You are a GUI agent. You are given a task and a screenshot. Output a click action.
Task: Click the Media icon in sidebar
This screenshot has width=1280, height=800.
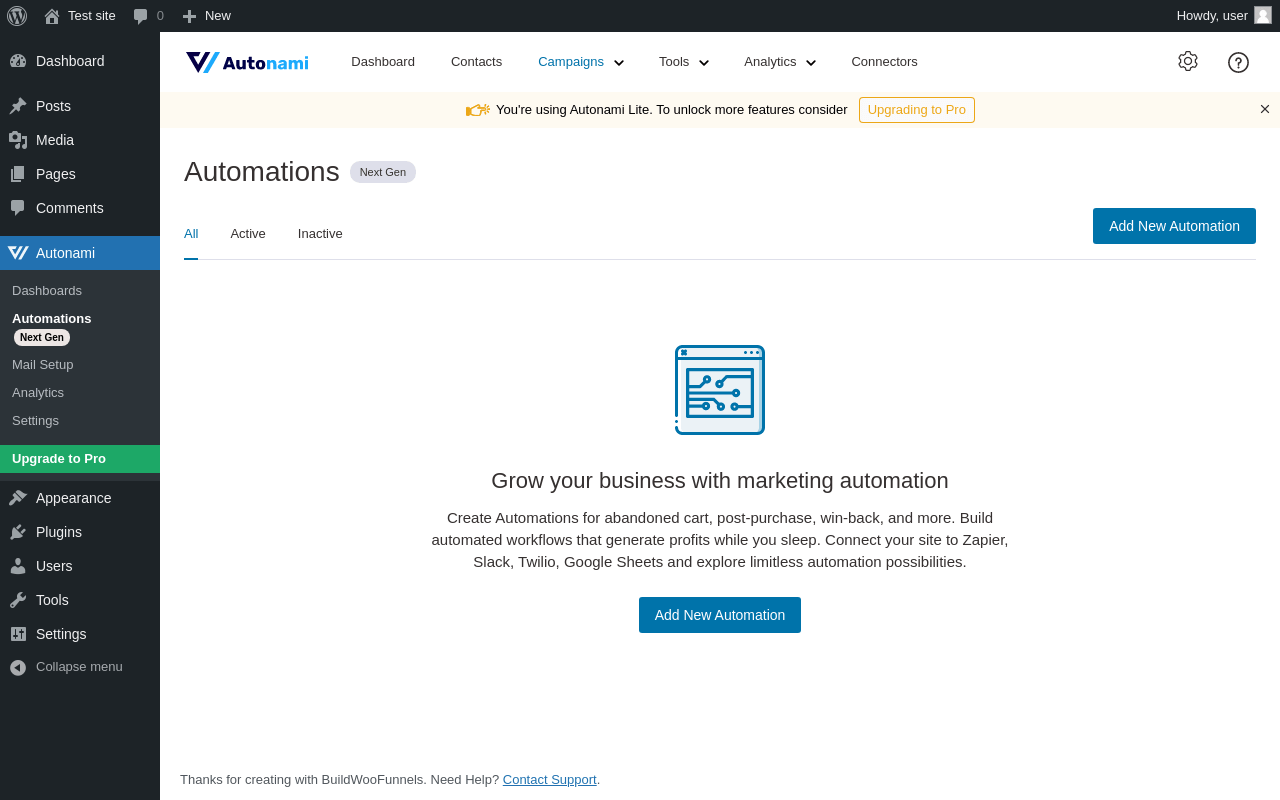point(18,140)
